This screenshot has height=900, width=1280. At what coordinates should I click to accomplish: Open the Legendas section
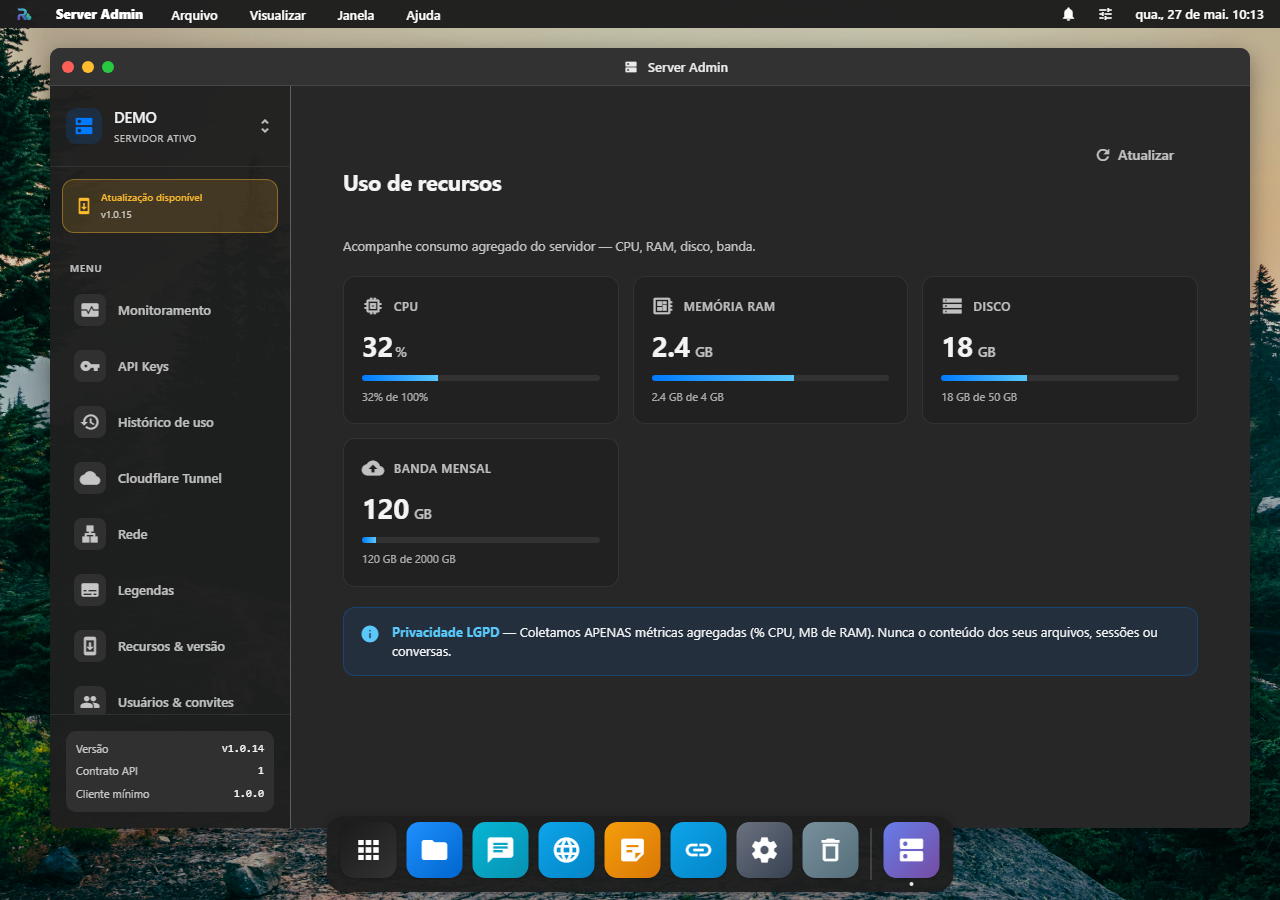point(170,590)
